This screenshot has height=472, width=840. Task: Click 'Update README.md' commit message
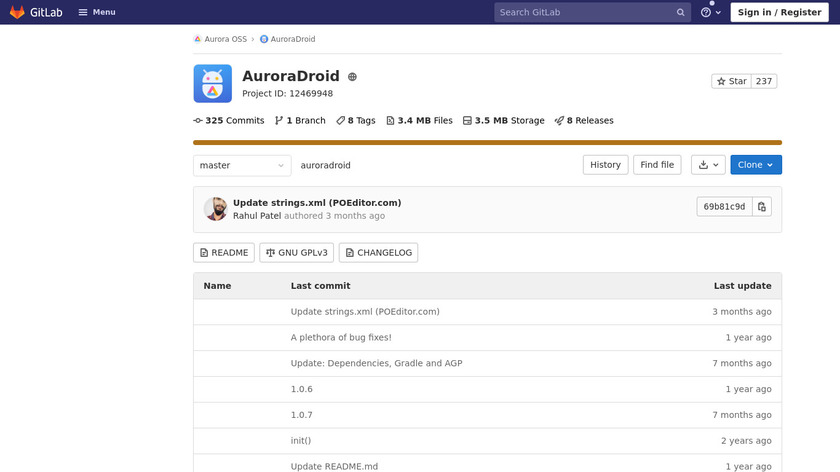[x=334, y=466]
